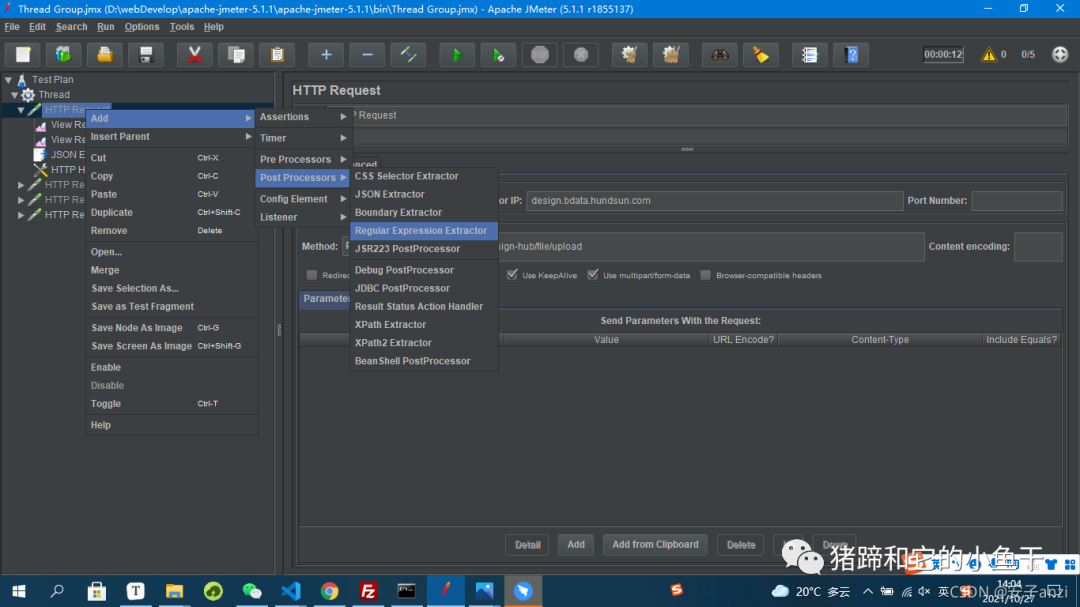The width and height of the screenshot is (1080, 607).
Task: Click the server name input field
Action: 714,200
